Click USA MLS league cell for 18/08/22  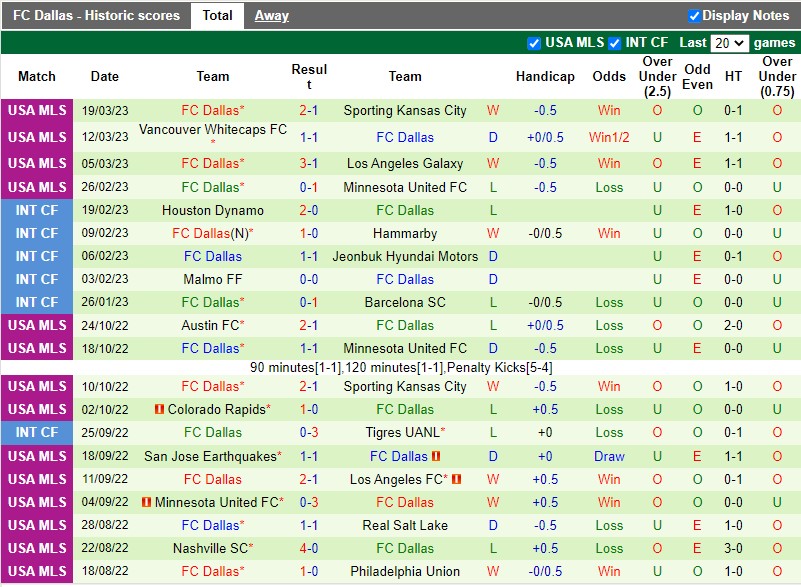[37, 571]
